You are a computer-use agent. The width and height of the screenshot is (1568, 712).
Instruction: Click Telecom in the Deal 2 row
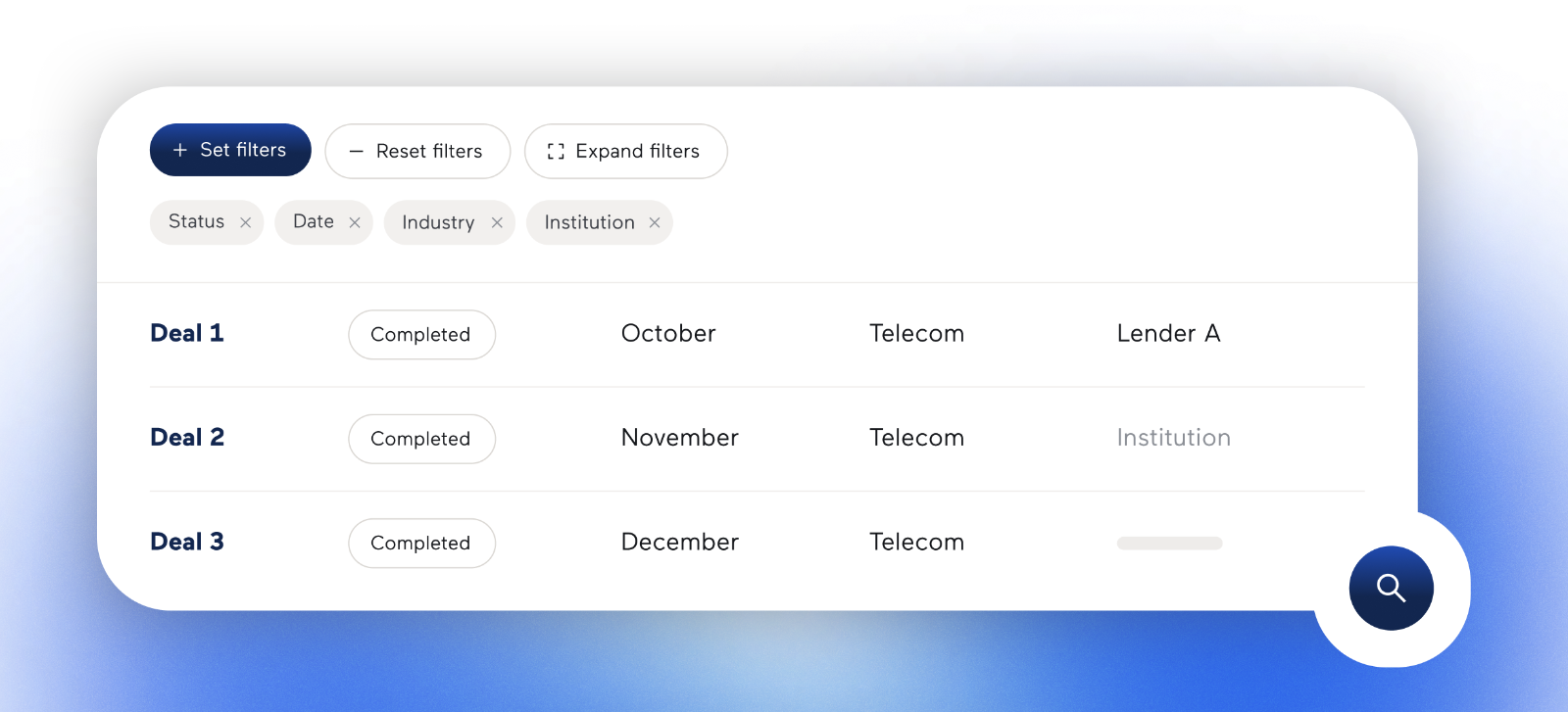point(917,438)
